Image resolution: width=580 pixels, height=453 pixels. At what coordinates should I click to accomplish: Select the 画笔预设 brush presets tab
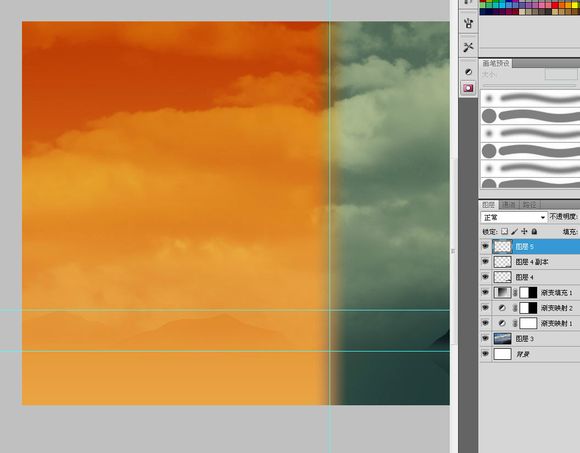tap(496, 63)
